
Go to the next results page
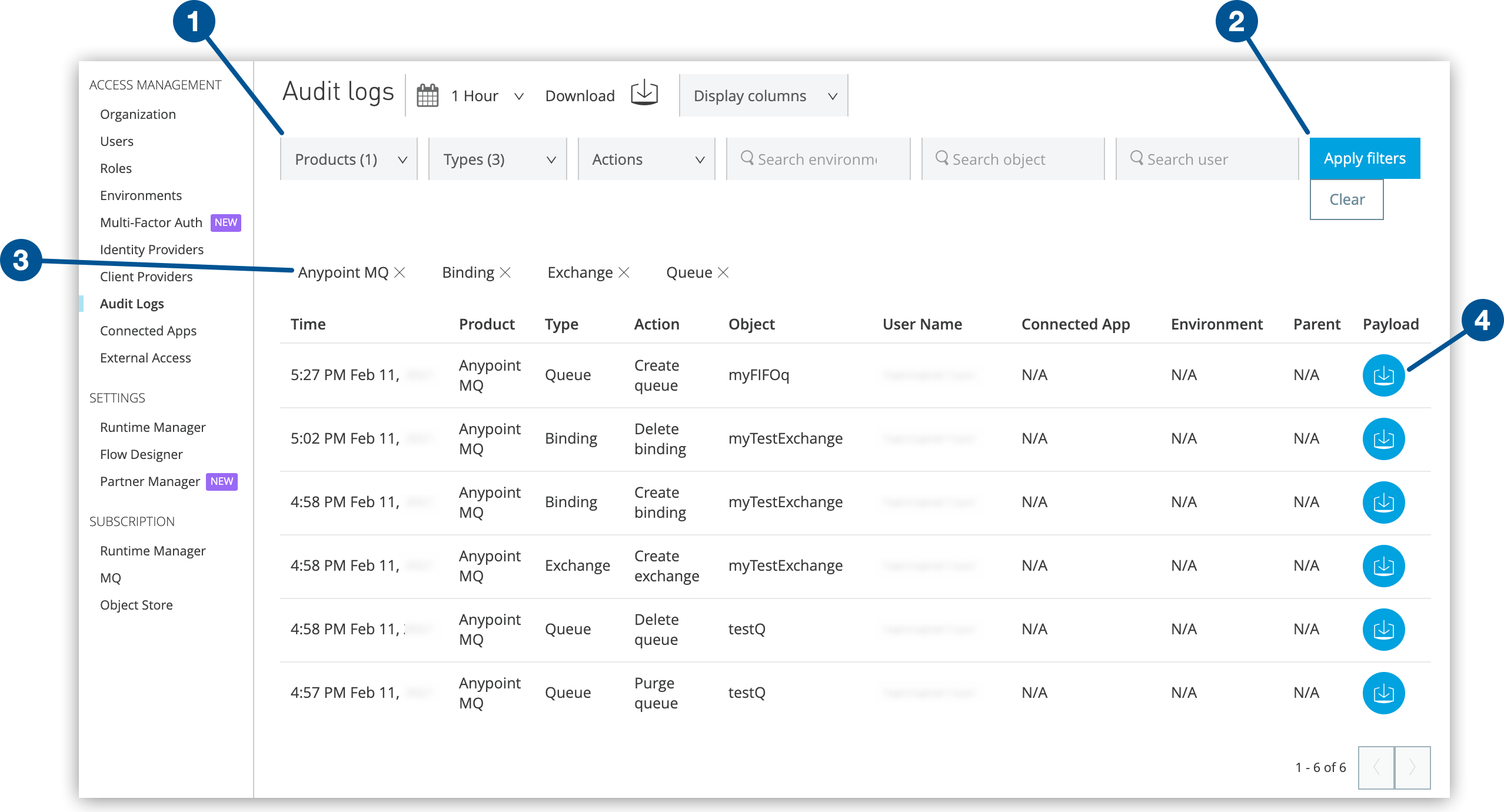(1412, 767)
